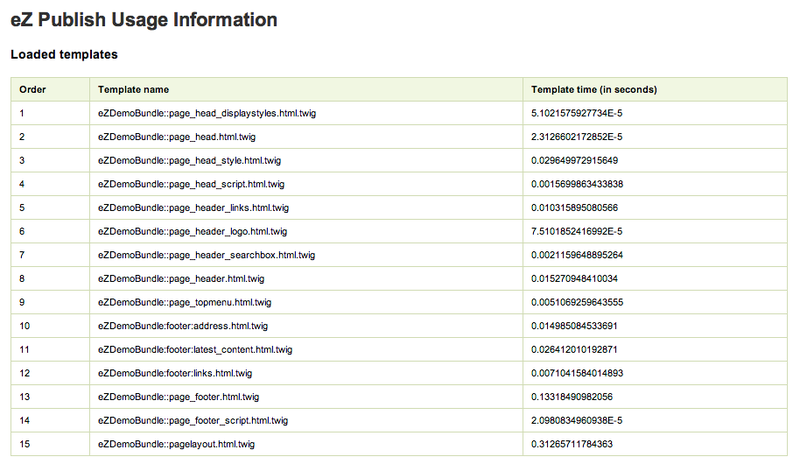Click the page_topmenu.html.twig template name
This screenshot has height=471, width=800.
point(185,302)
